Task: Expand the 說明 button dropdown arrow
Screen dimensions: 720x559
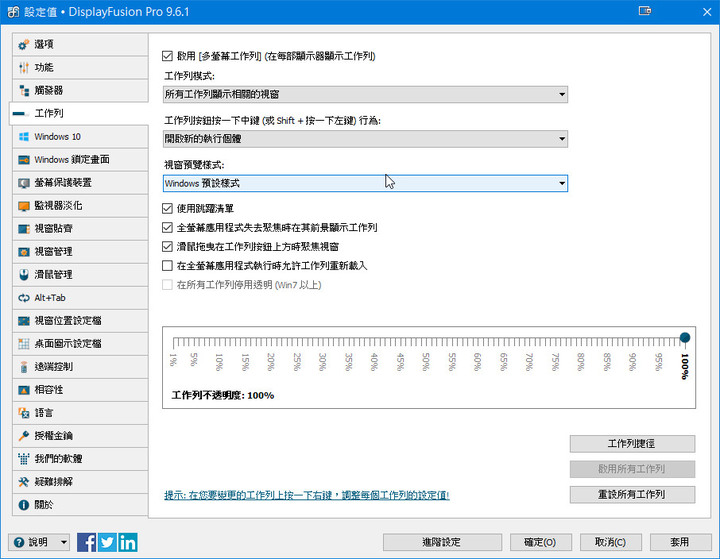Action: 64,542
